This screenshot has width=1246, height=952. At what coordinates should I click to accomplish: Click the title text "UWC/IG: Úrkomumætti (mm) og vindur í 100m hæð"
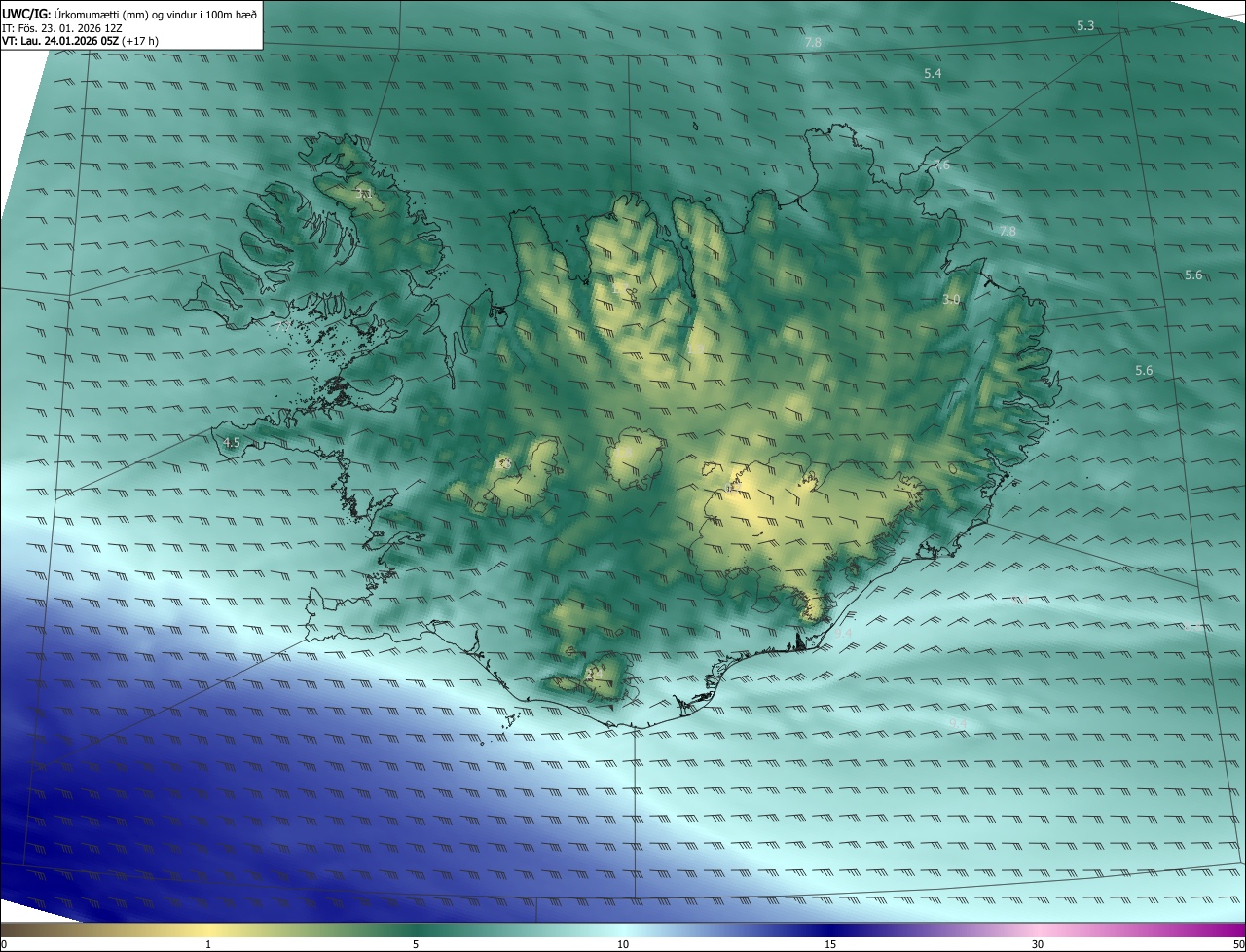[129, 14]
